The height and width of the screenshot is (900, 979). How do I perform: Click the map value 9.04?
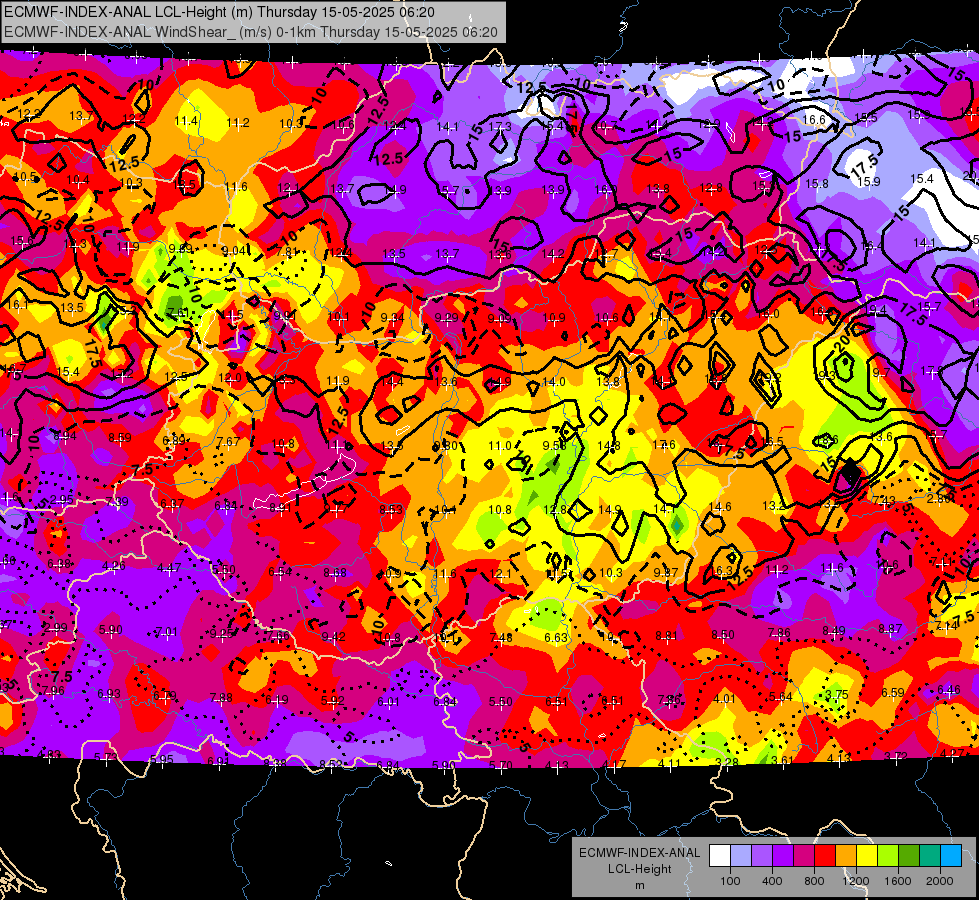pos(234,251)
